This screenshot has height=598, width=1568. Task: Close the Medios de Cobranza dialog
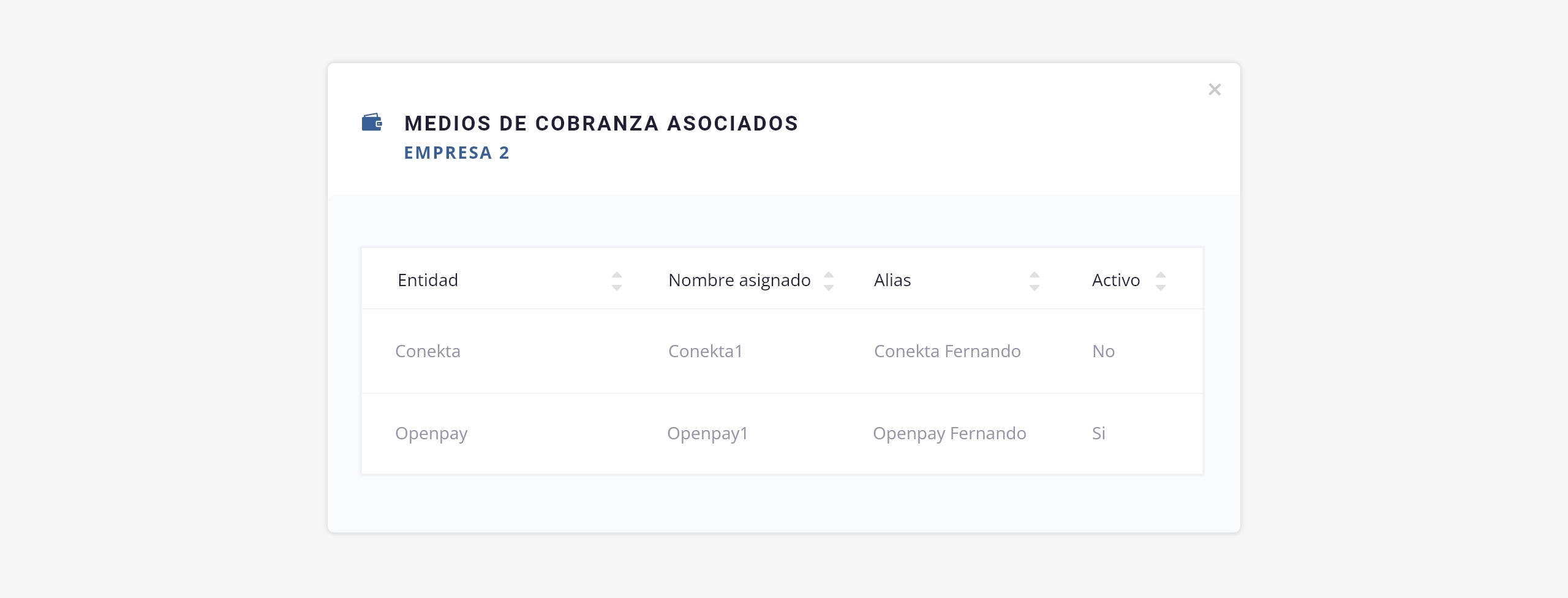coord(1215,89)
